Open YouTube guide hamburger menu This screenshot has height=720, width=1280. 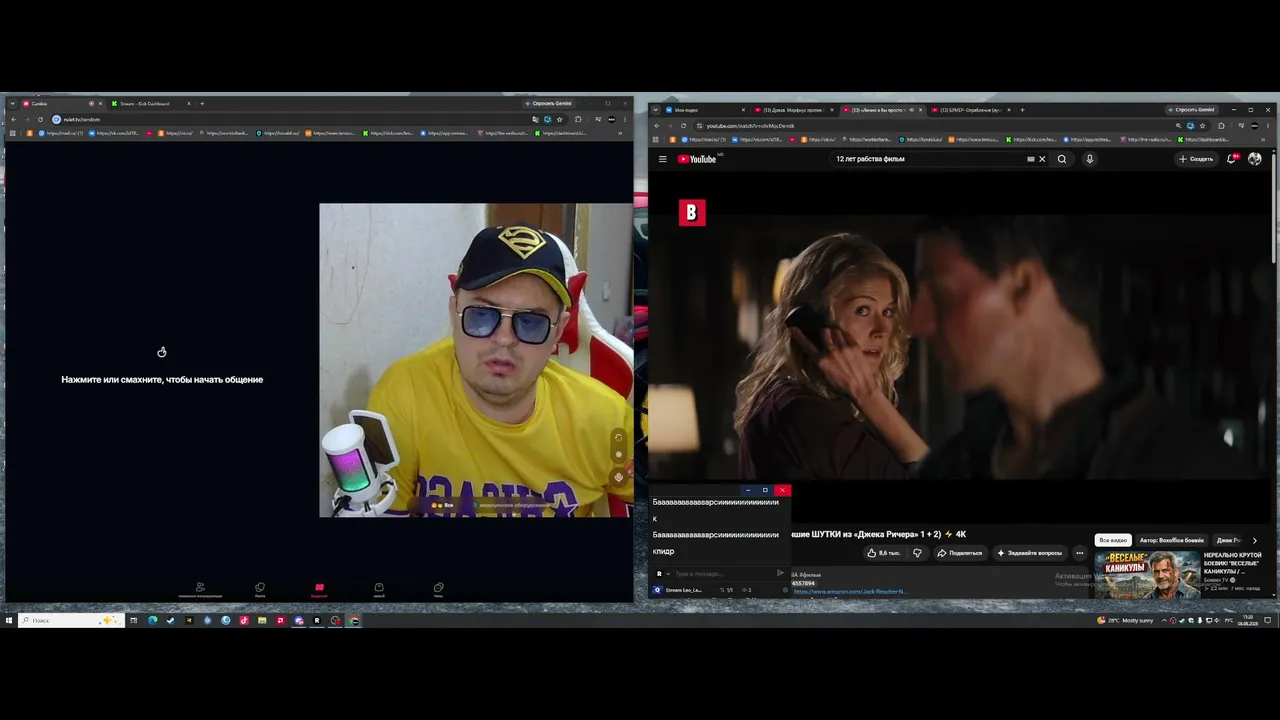click(x=662, y=159)
